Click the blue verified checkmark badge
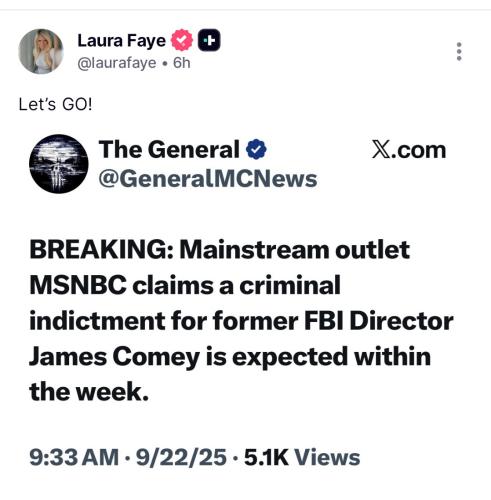The width and height of the screenshot is (491, 500). [256, 149]
